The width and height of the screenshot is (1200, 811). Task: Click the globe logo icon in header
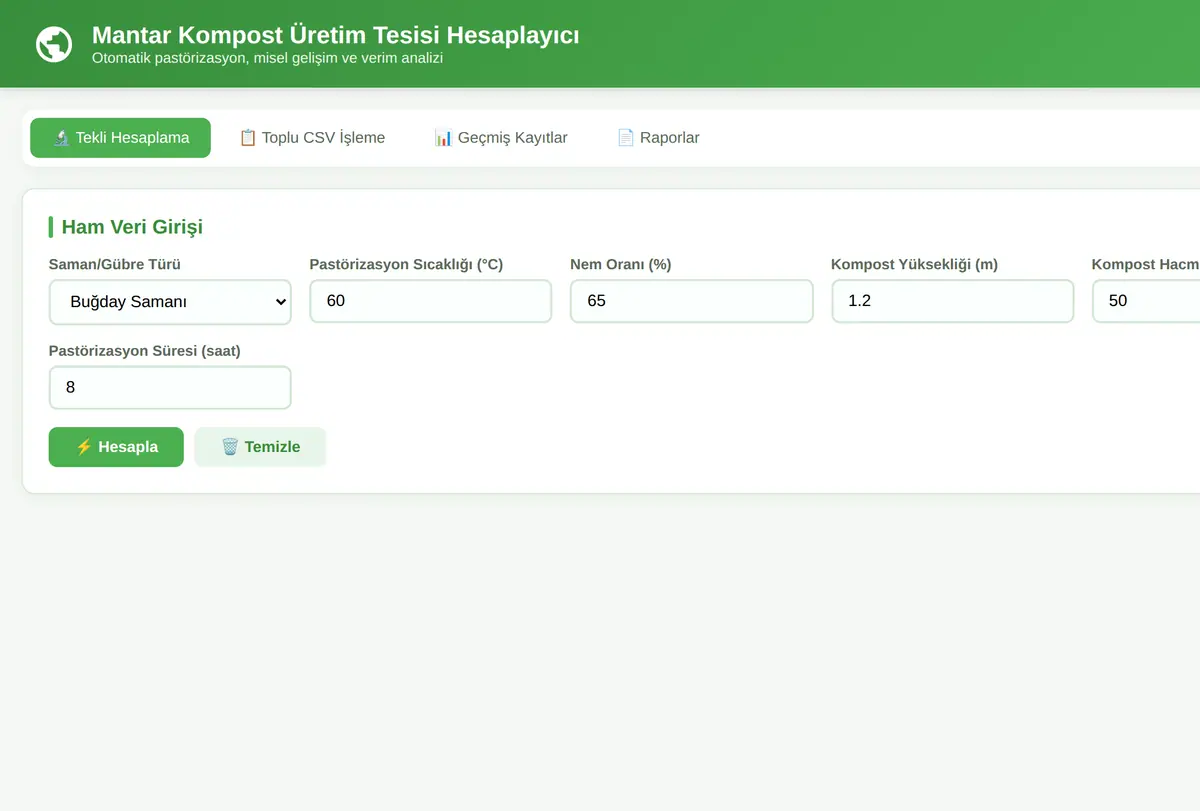coord(54,44)
